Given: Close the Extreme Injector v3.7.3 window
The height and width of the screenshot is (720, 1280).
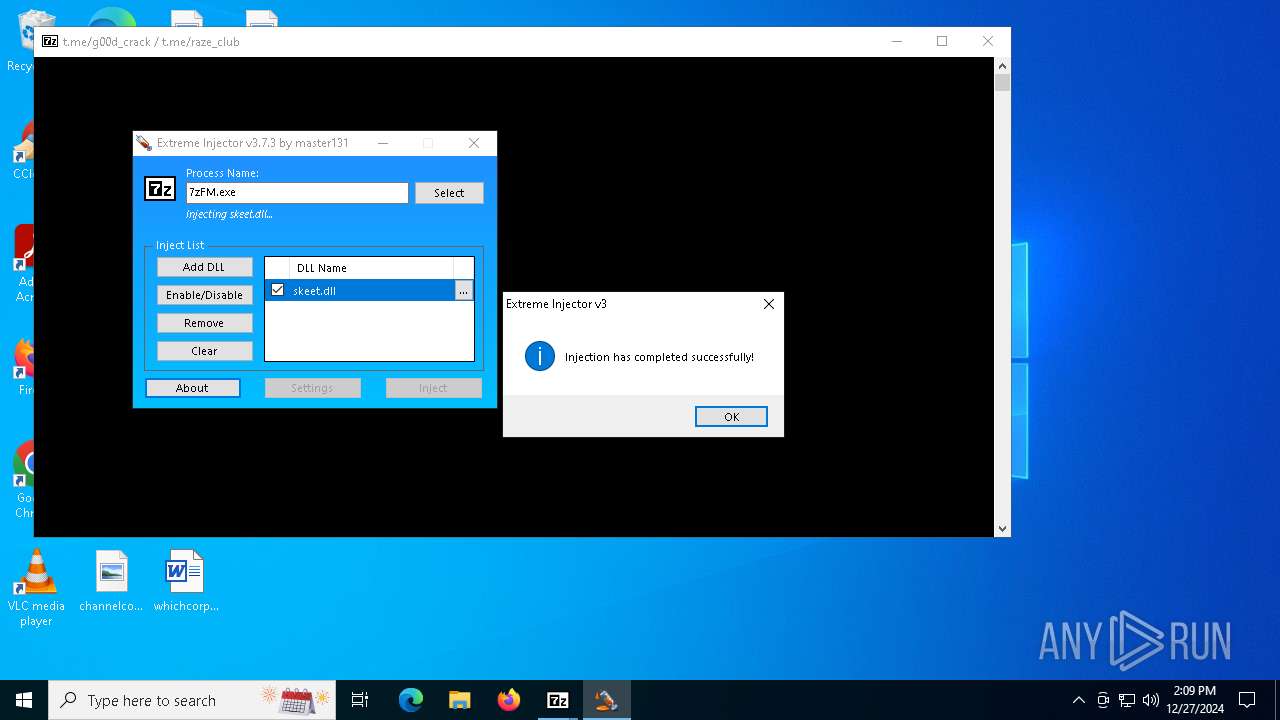Looking at the screenshot, I should (474, 143).
